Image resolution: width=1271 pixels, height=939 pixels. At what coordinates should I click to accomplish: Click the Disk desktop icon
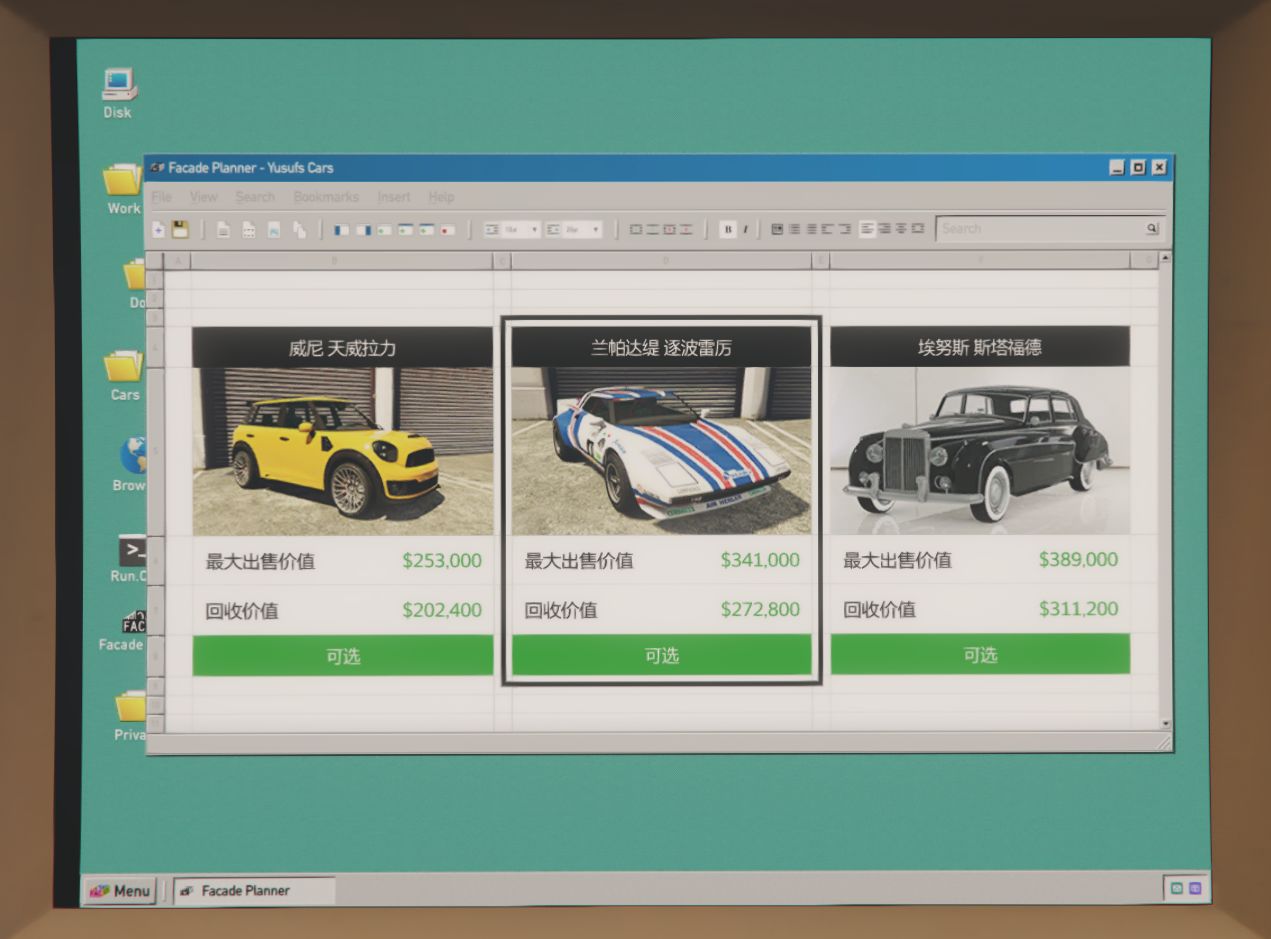(118, 85)
